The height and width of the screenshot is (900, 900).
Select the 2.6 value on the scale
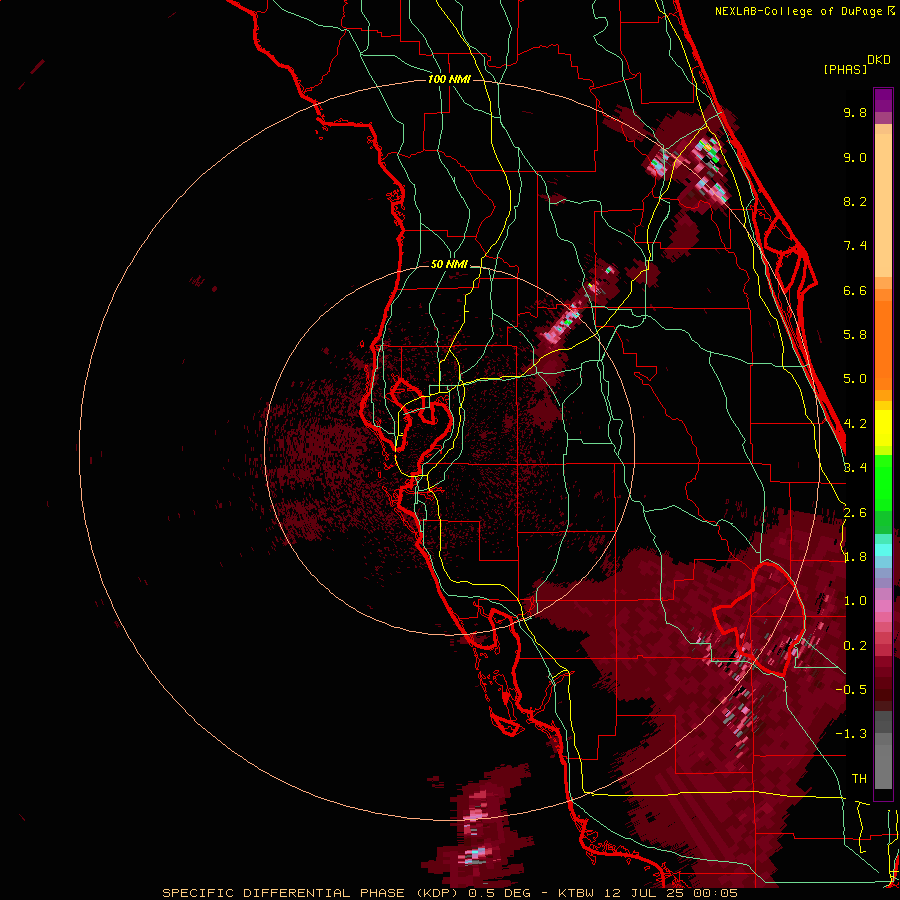pos(855,513)
